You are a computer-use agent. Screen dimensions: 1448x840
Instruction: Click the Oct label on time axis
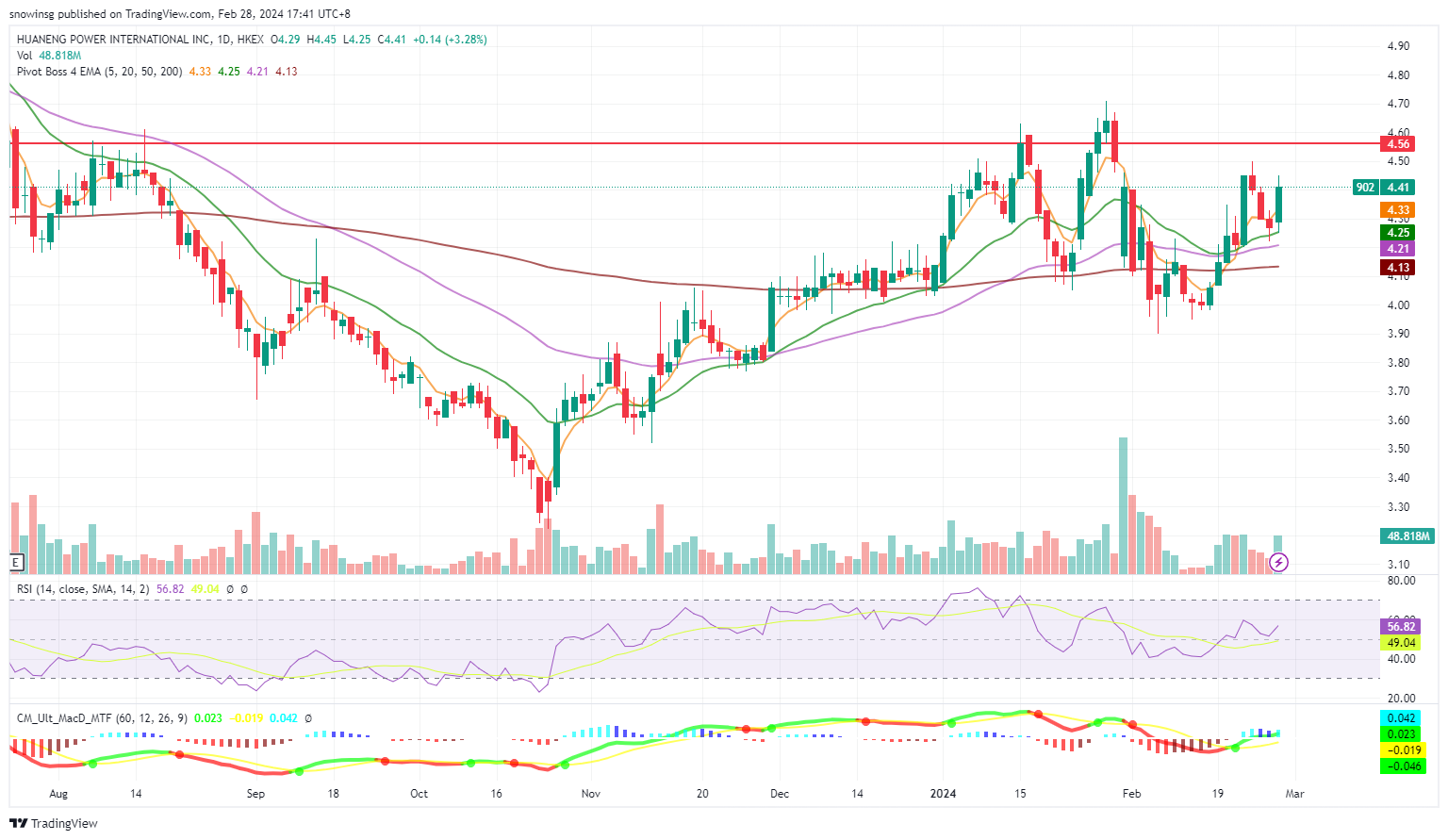click(x=419, y=794)
